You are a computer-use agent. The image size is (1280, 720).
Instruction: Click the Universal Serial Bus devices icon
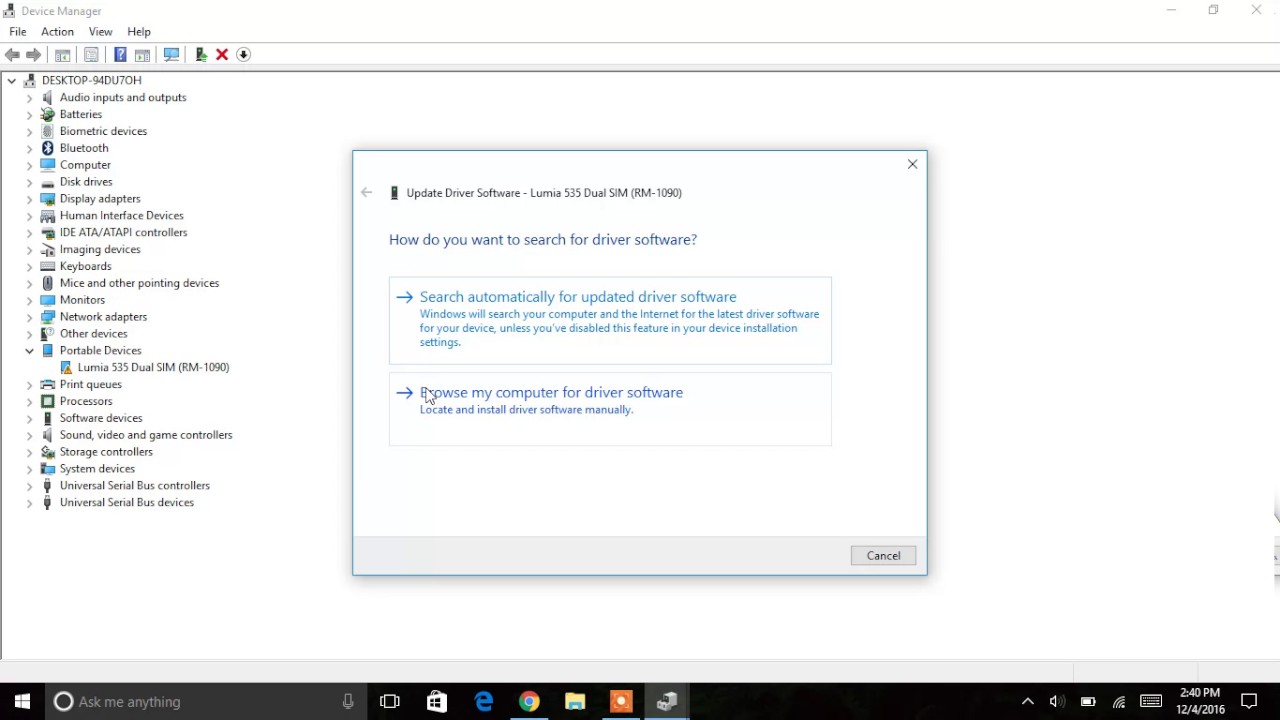pos(47,503)
